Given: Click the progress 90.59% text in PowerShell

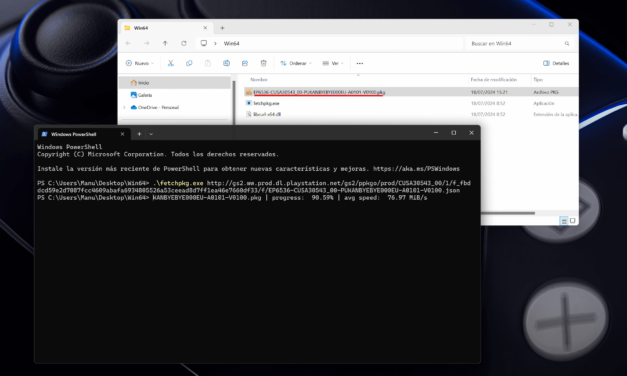Looking at the screenshot, I should (x=302, y=198).
